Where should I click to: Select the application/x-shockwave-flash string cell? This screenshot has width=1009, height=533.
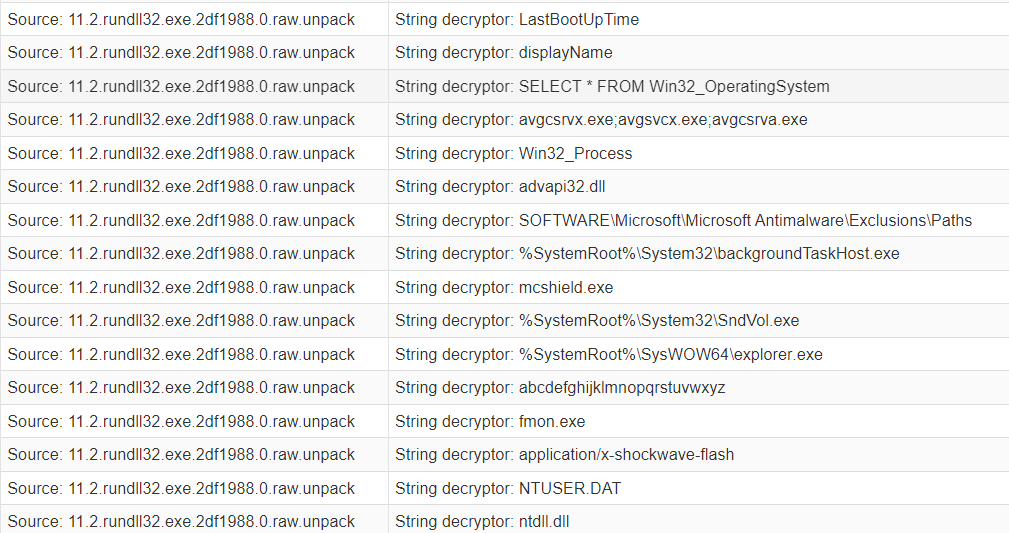(564, 454)
